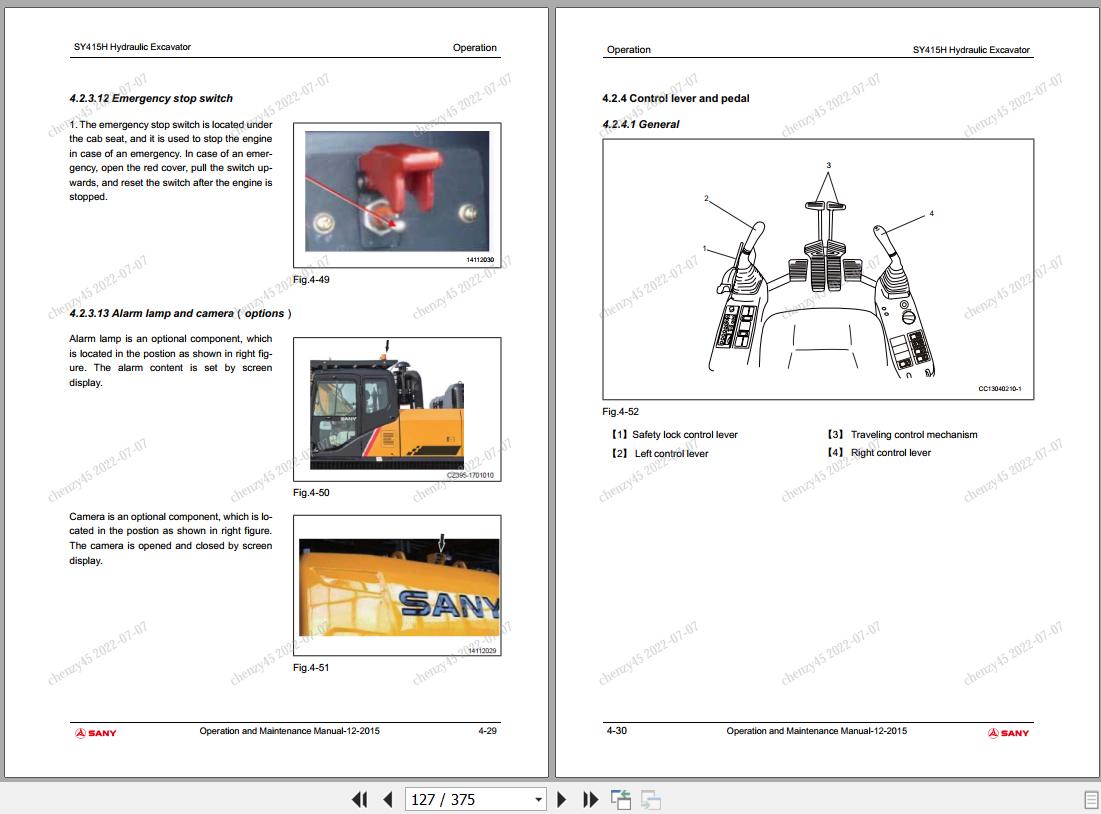Viewport: 1101px width, 814px height.
Task: Click the go back to previous view icon
Action: [620, 799]
